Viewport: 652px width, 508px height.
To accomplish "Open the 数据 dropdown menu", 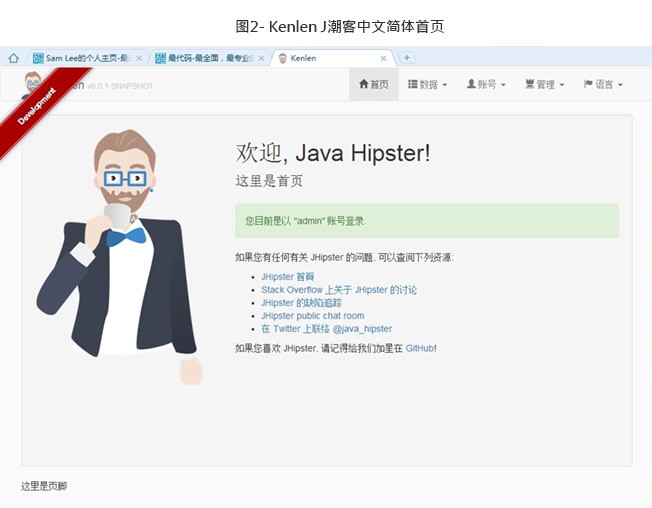I will tap(428, 84).
